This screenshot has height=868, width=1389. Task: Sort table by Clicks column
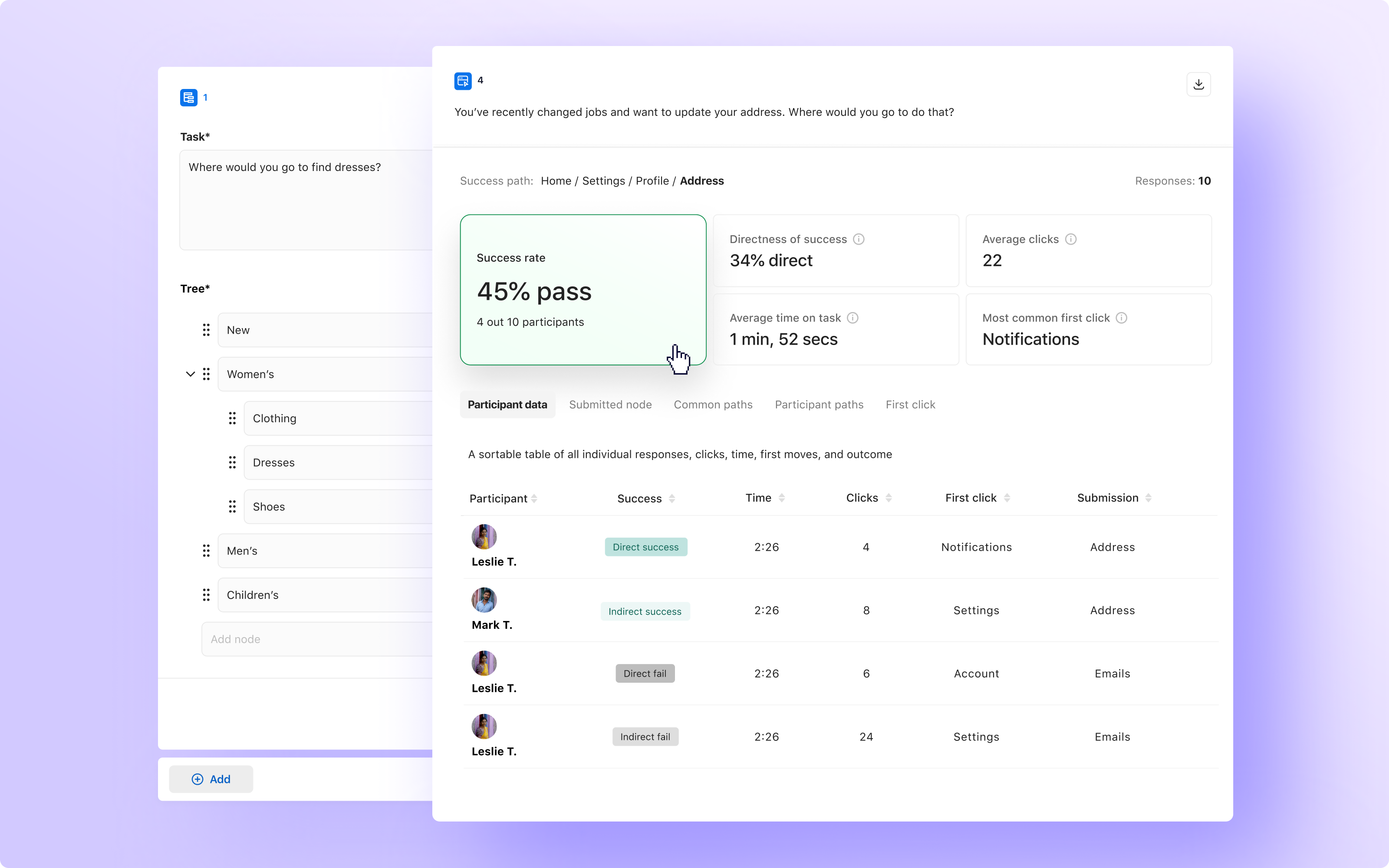[889, 498]
